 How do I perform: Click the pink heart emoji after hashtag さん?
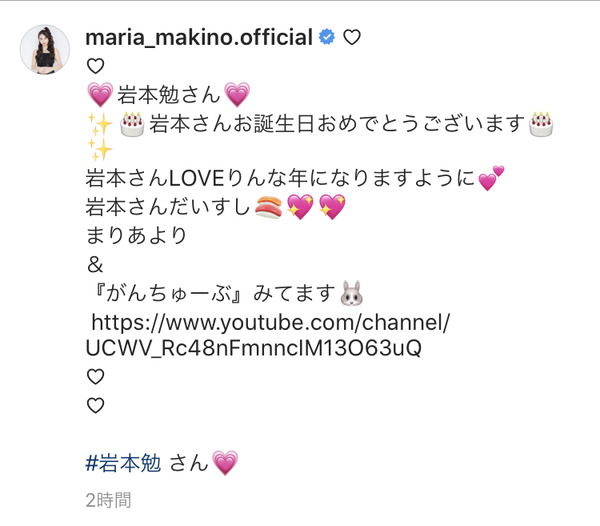coord(225,463)
